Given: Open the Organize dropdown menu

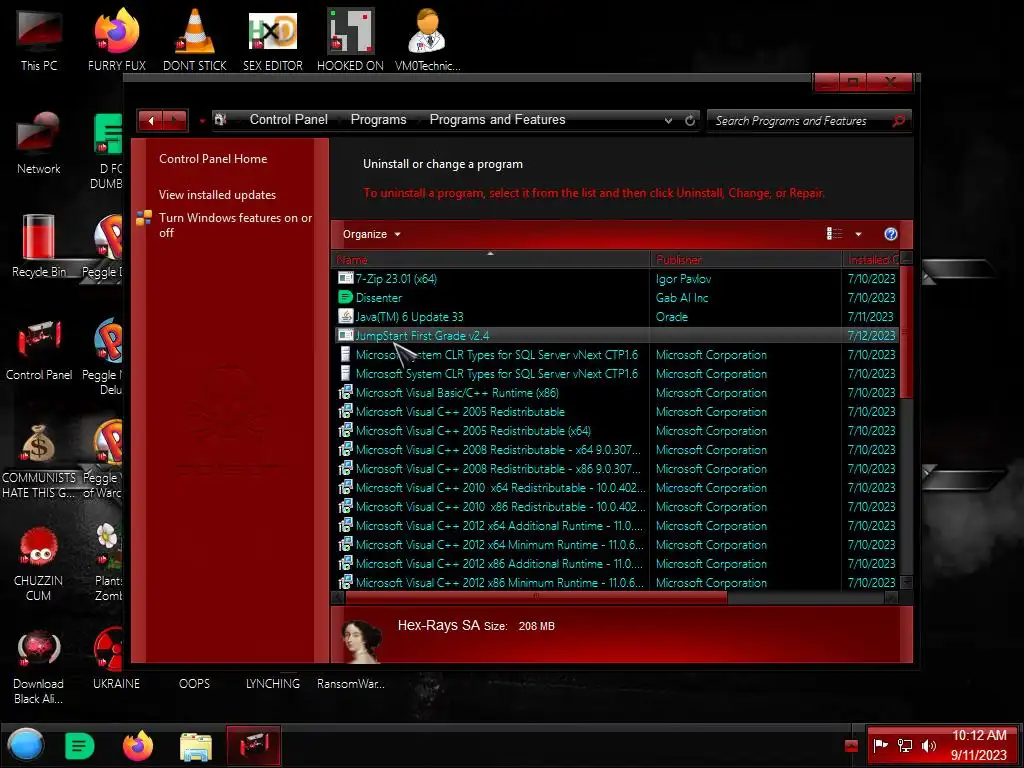Looking at the screenshot, I should point(371,234).
